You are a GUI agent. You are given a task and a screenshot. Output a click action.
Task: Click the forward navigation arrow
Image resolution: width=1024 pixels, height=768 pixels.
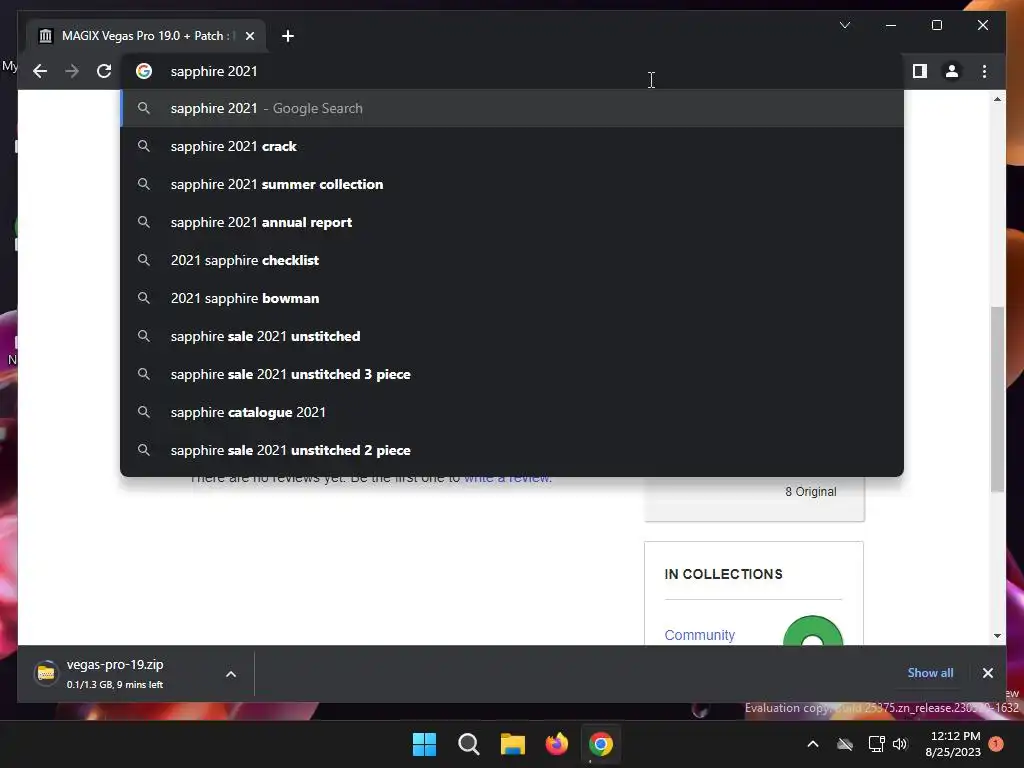point(72,71)
